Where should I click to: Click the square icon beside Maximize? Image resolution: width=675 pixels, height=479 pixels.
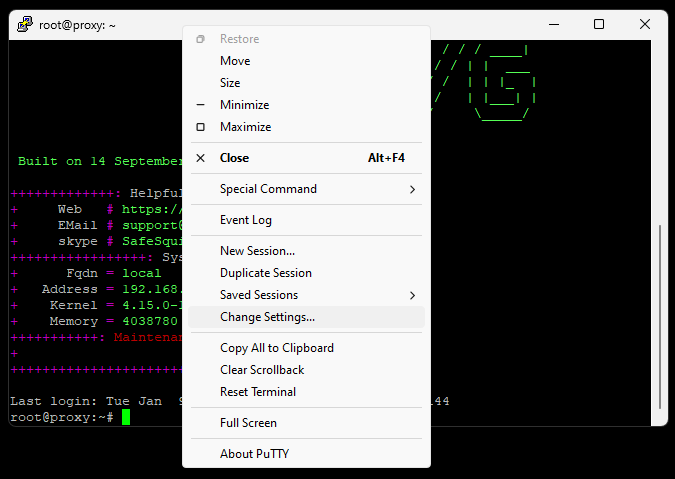[200, 127]
